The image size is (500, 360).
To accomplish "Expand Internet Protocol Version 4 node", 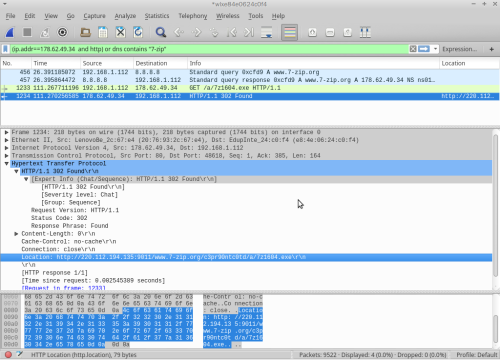I will (x=6, y=148).
